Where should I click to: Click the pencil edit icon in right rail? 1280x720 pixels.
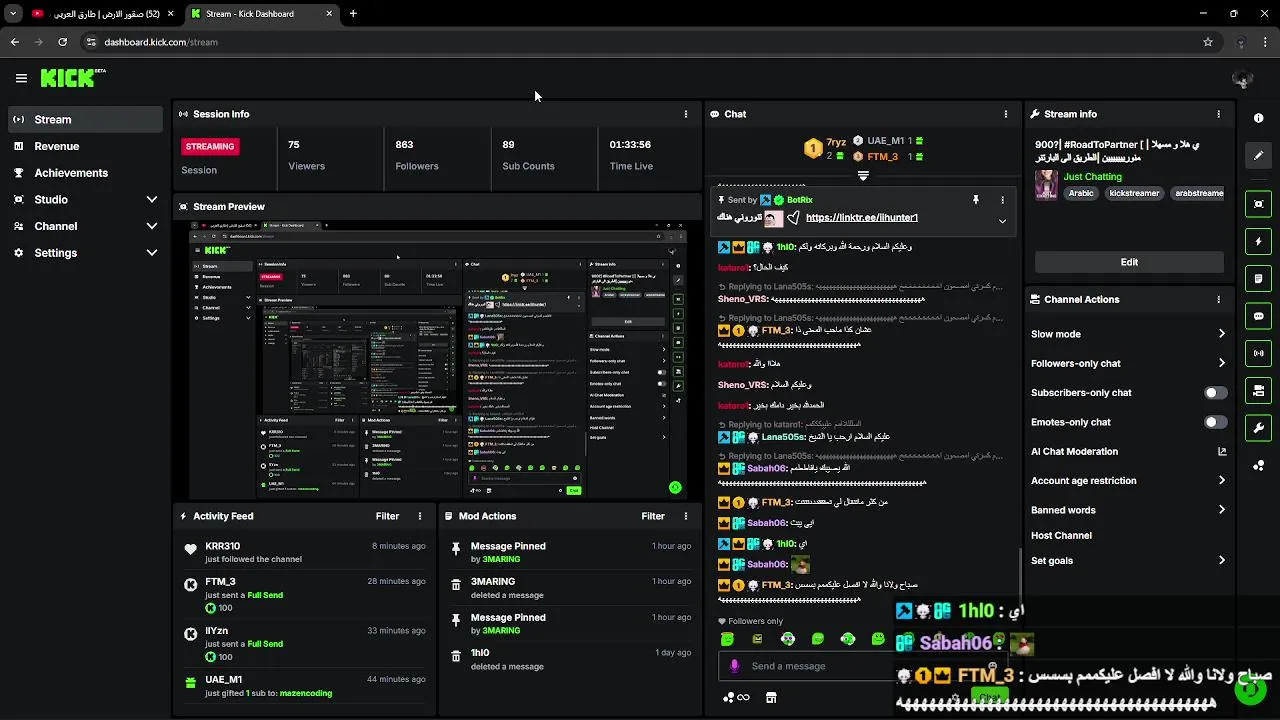pyautogui.click(x=1258, y=155)
